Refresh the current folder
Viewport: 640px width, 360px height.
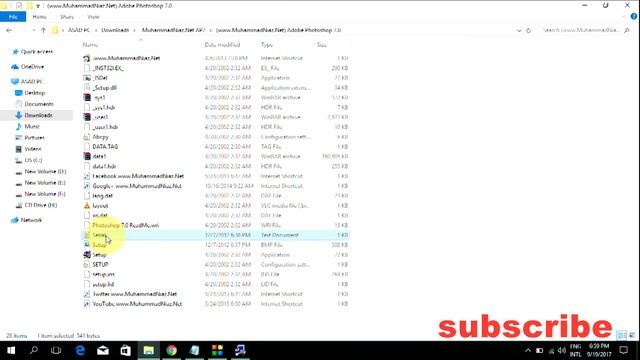529,30
